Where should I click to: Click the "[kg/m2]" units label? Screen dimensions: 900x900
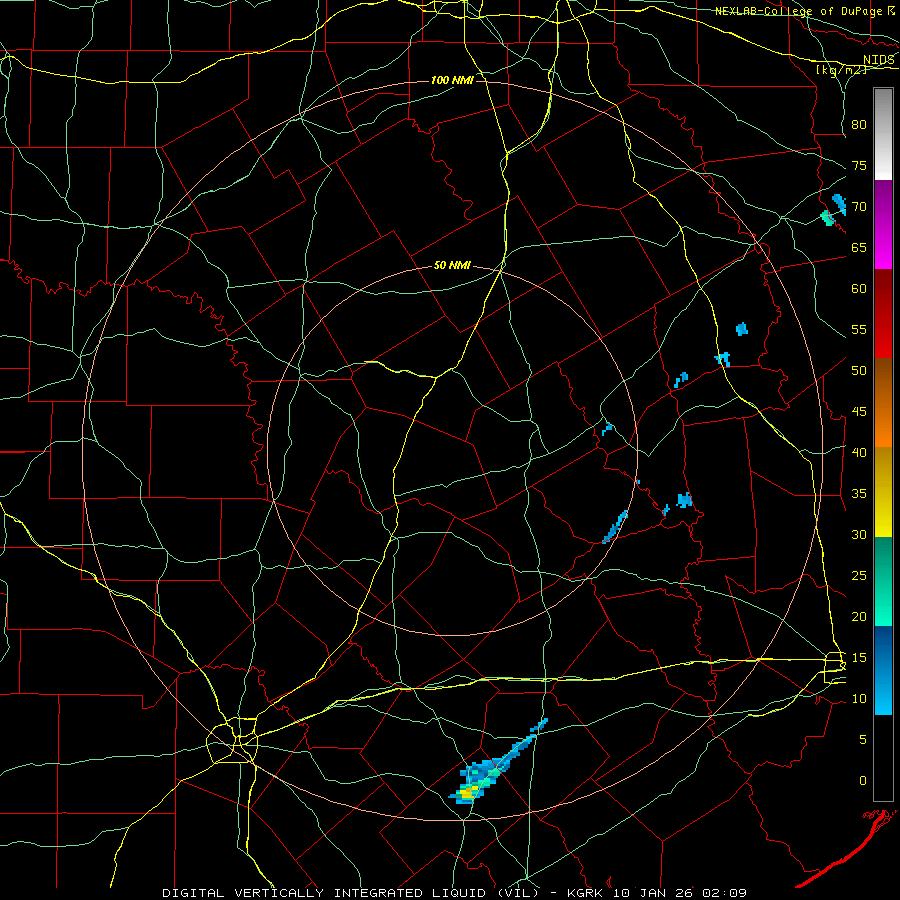(x=841, y=70)
